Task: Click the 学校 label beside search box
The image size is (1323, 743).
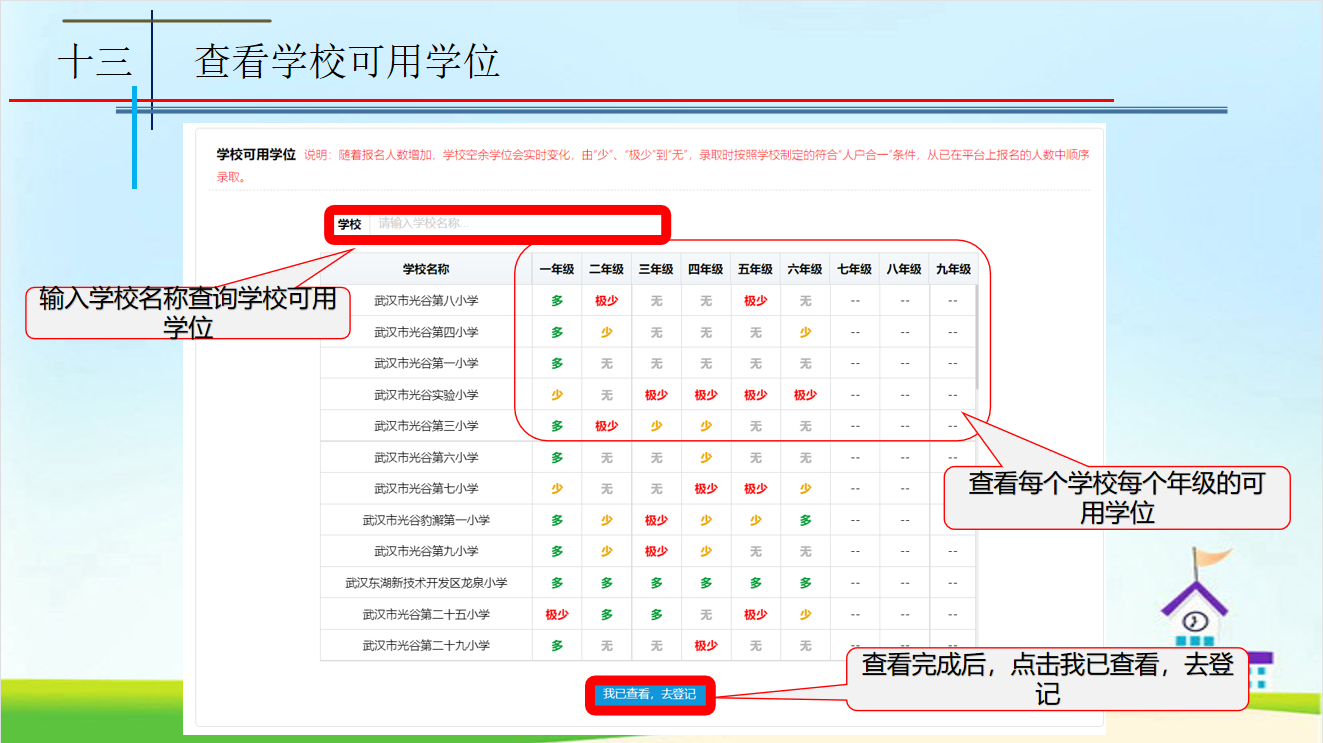Action: [x=349, y=225]
